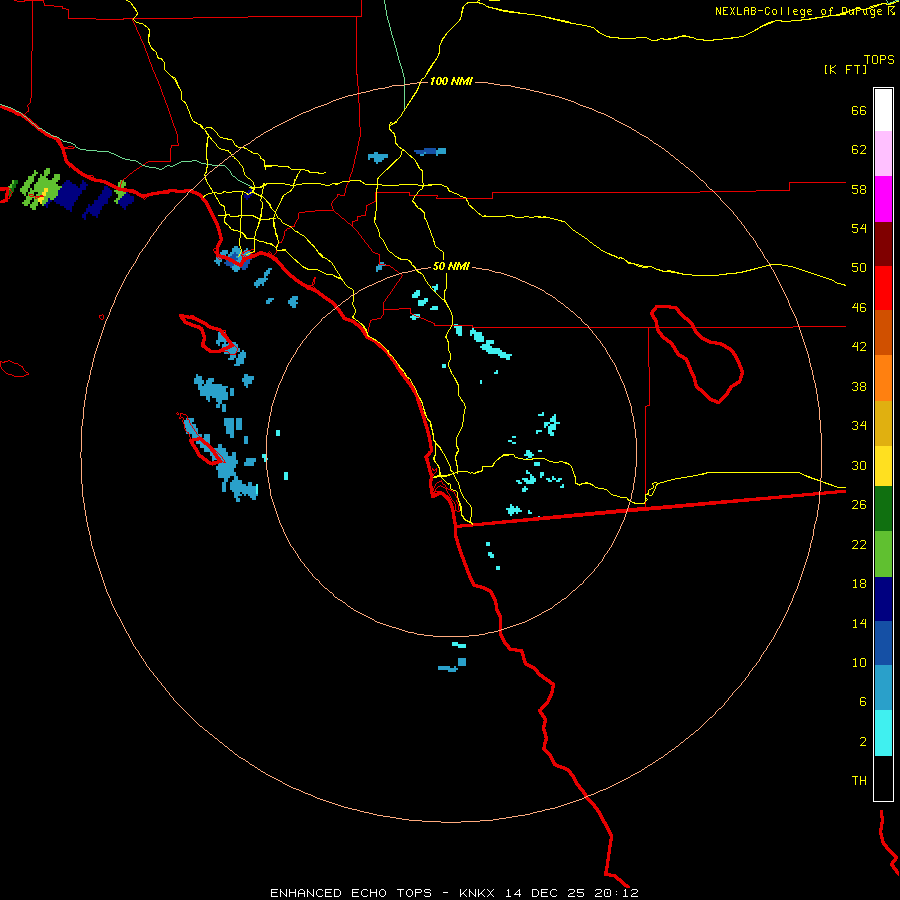Click the 'ENHANCED ECHO TOPS' product title

tap(351, 893)
